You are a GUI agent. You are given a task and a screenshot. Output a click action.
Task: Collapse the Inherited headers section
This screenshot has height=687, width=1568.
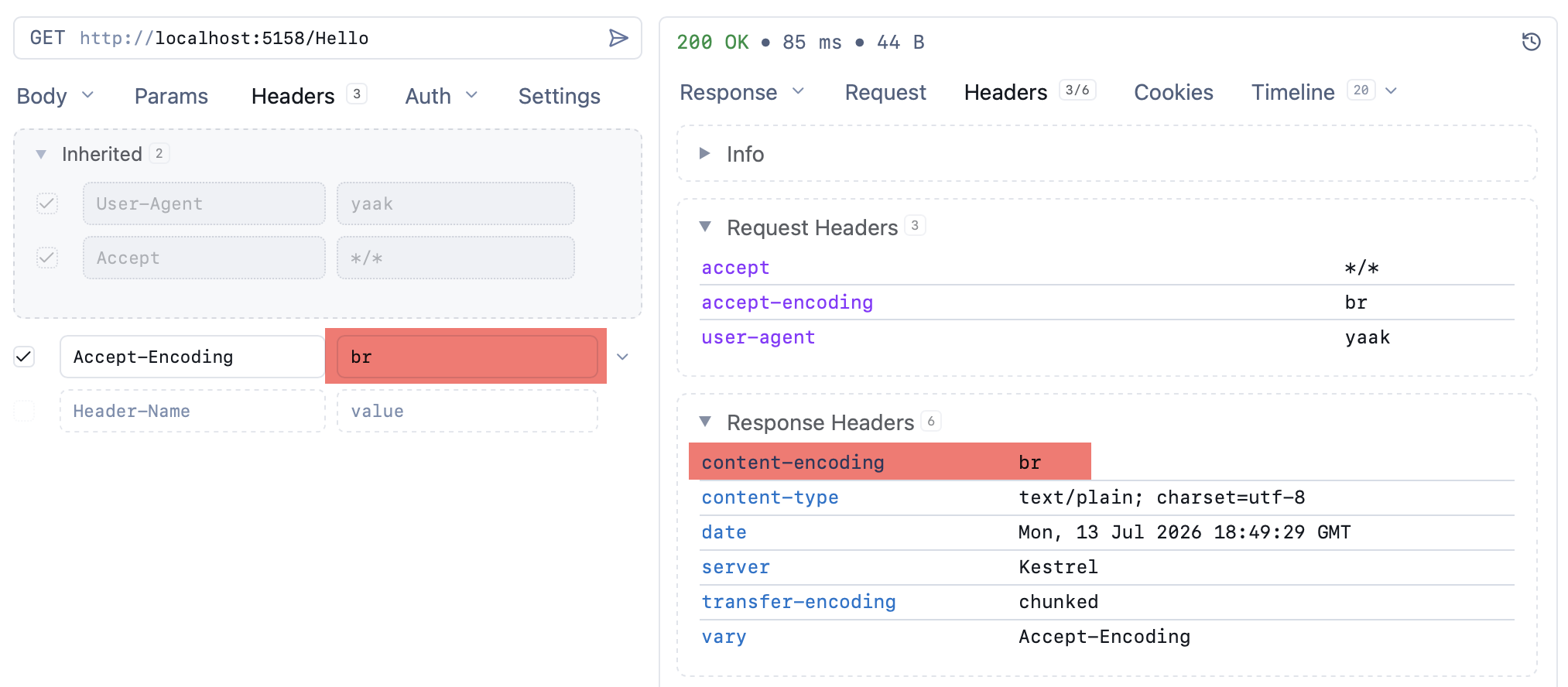(x=41, y=154)
